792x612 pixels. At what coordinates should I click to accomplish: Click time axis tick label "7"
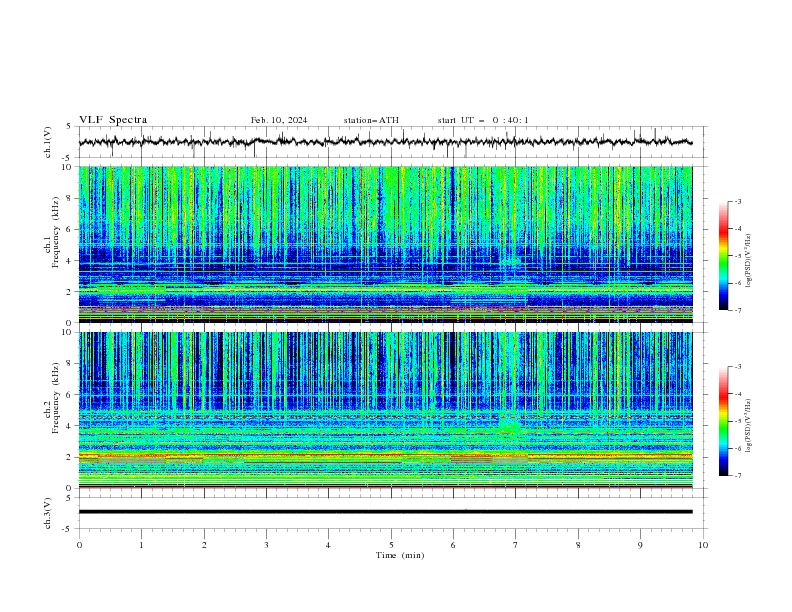point(516,545)
